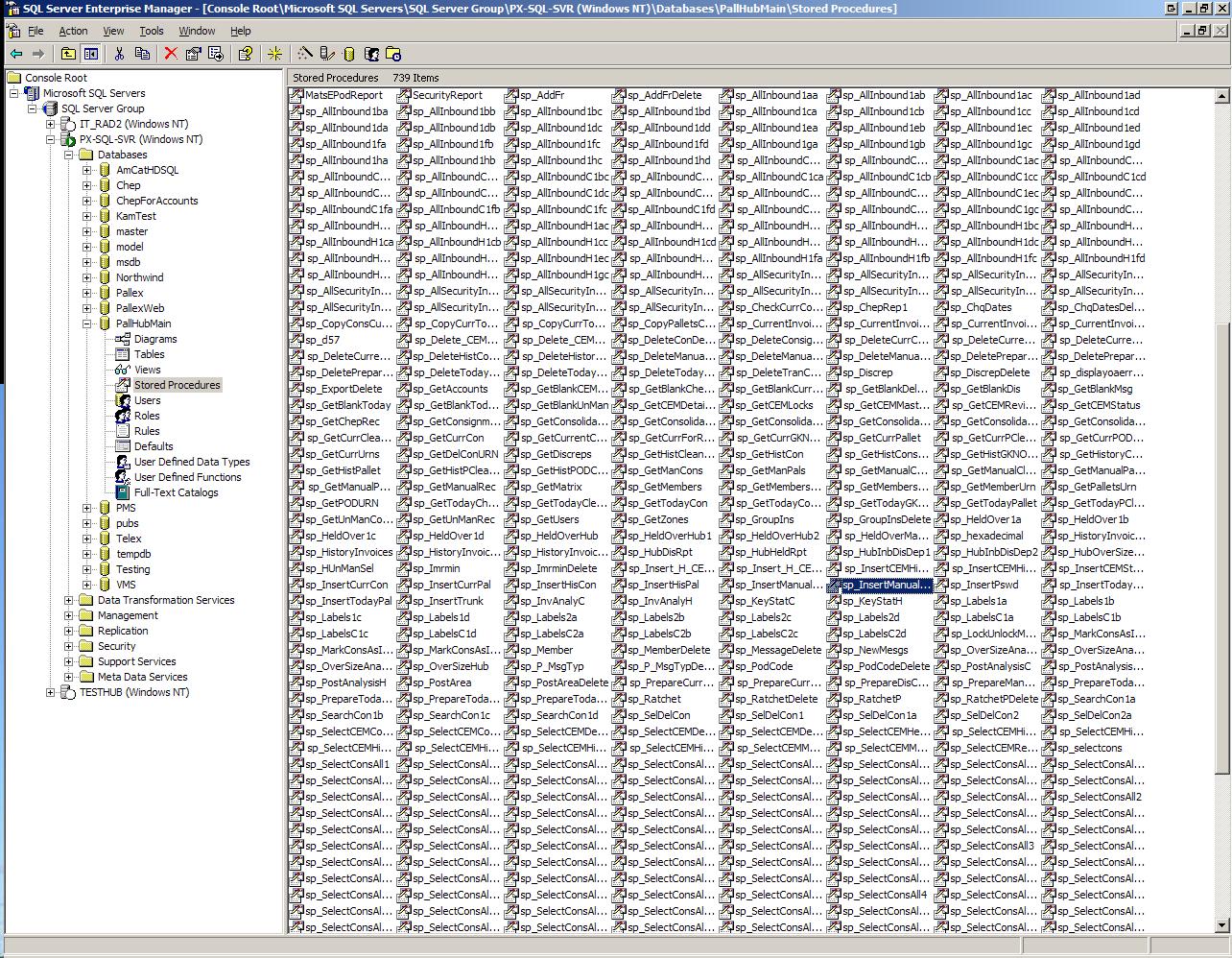Toggle the Show/Hide Console Tree button

[91, 54]
